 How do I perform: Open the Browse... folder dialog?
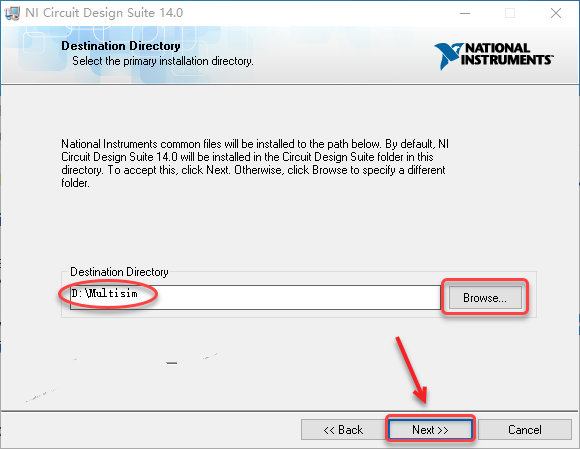[485, 297]
